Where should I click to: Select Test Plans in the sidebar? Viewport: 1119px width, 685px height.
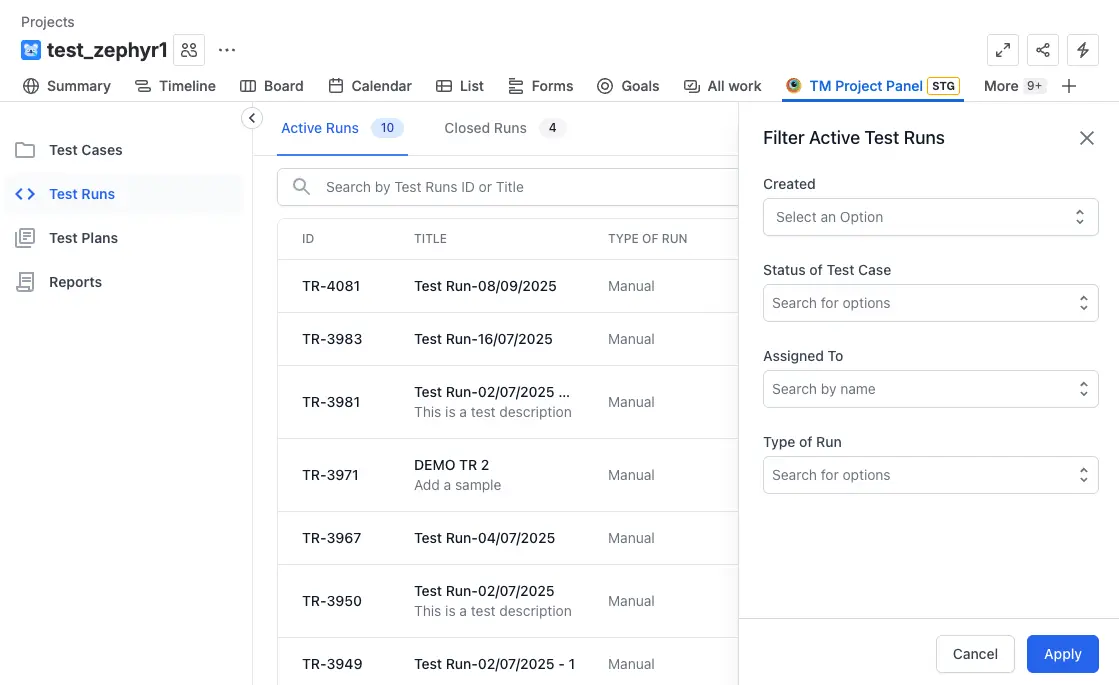(x=82, y=237)
